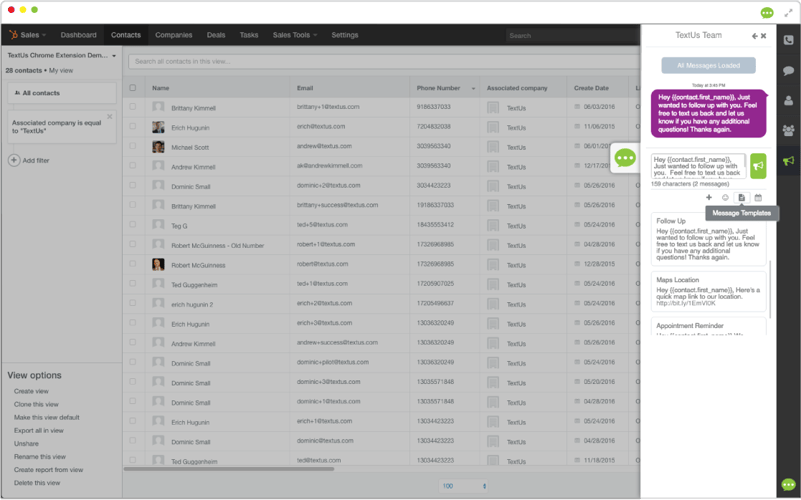The height and width of the screenshot is (500, 801).
Task: Open the Tasks tab
Action: [x=249, y=35]
